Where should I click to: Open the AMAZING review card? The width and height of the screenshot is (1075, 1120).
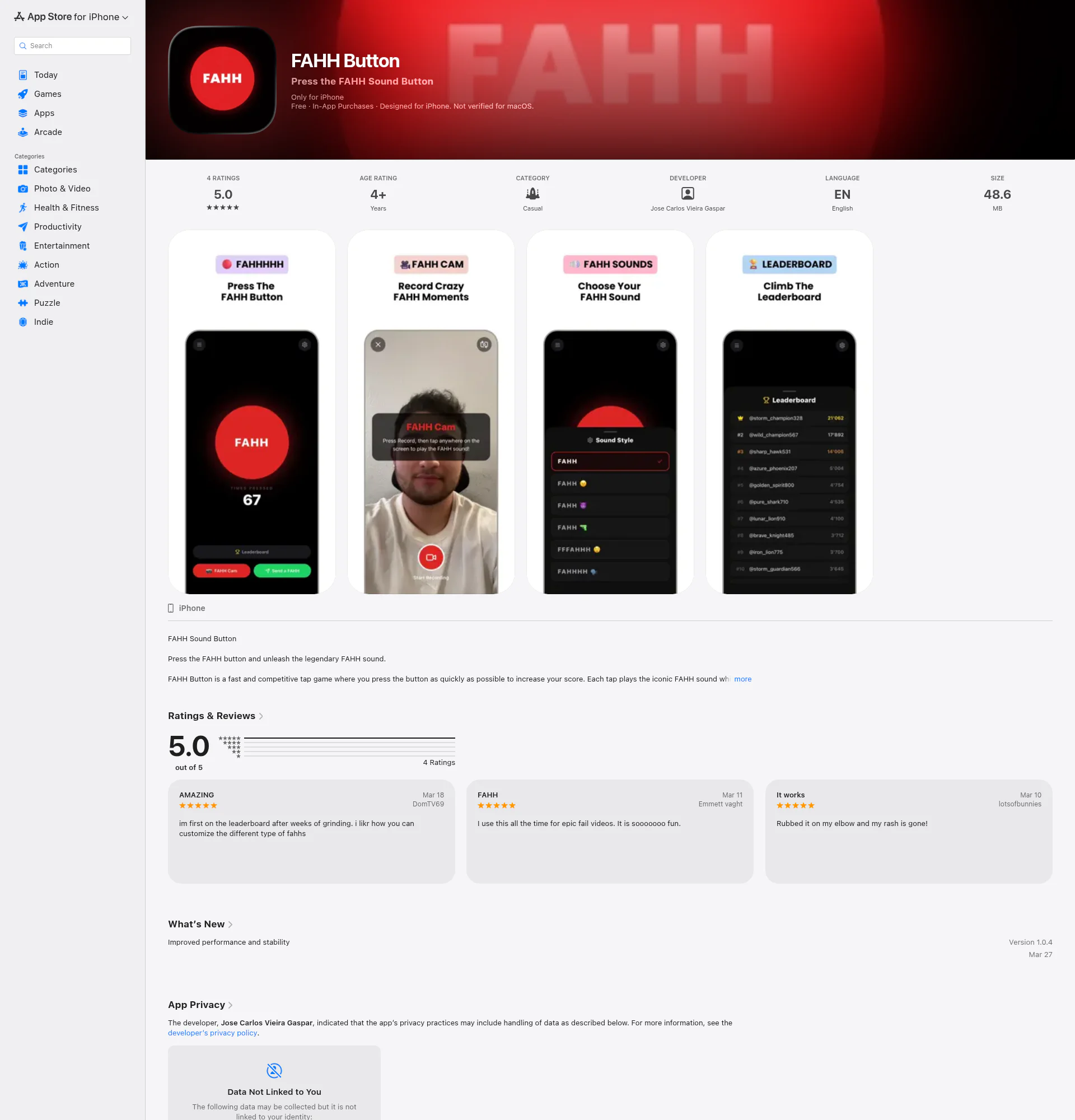pos(311,832)
